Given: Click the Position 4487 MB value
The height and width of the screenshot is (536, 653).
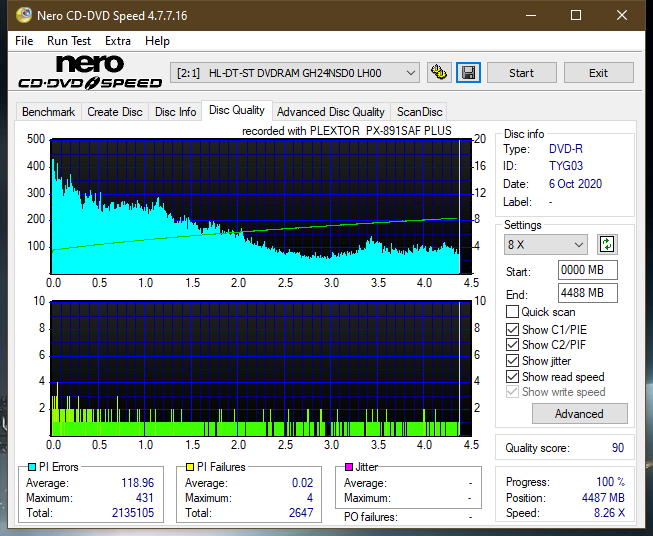Looking at the screenshot, I should 603,498.
